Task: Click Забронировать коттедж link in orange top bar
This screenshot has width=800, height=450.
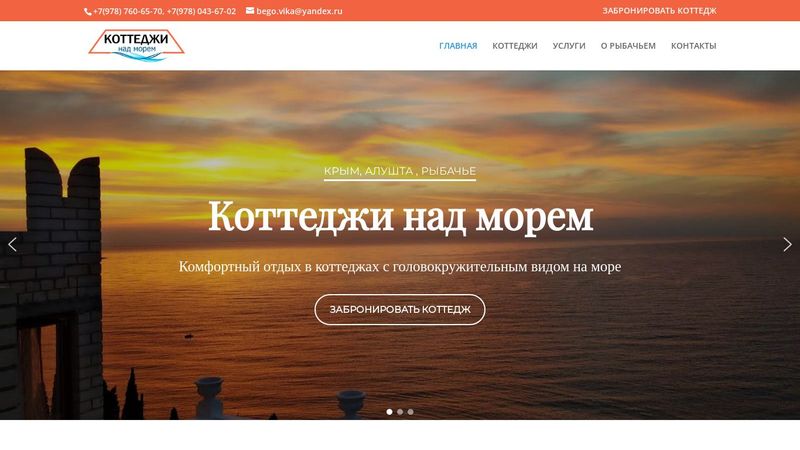Action: 659,11
